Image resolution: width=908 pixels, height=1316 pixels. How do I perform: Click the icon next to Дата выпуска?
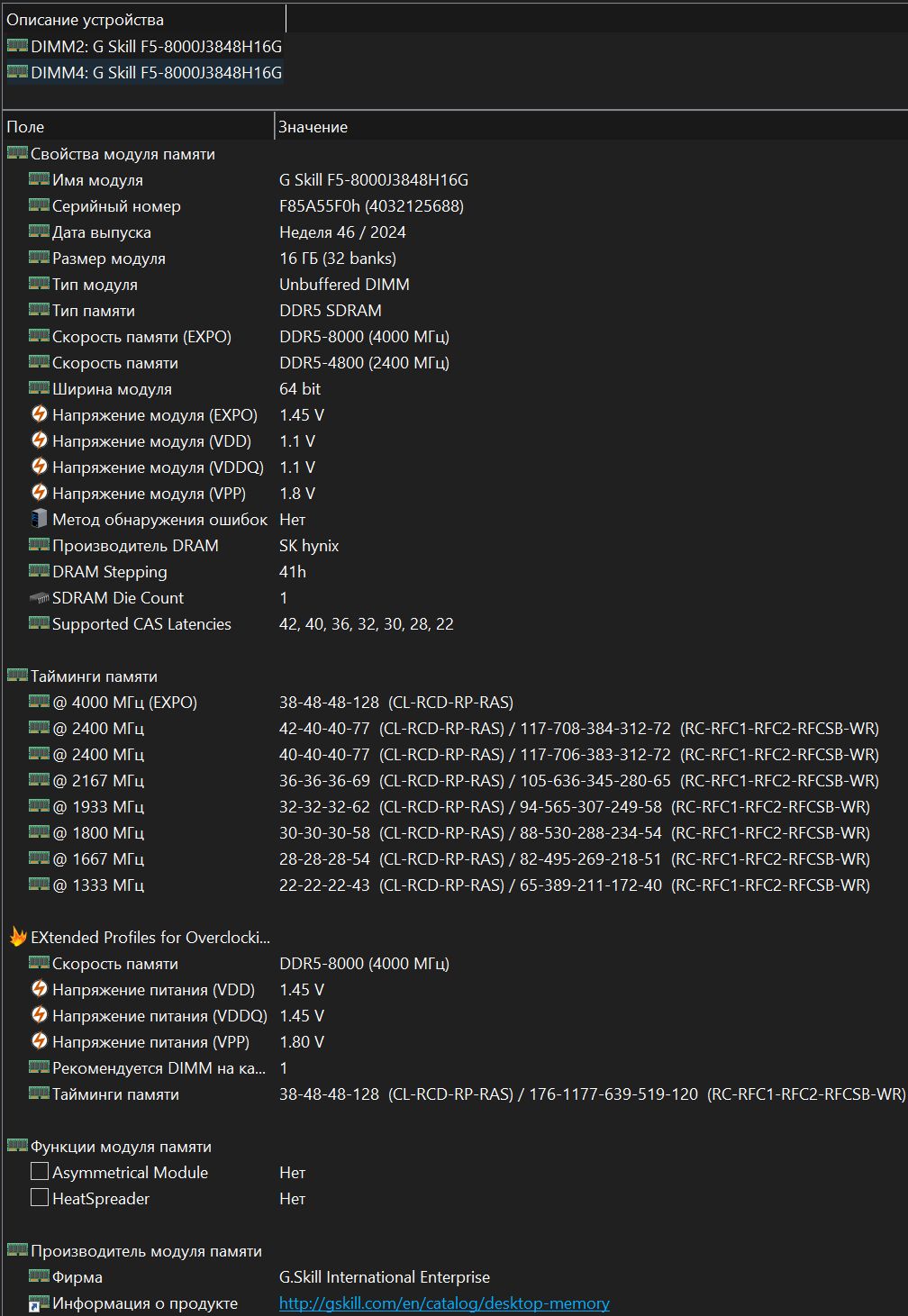click(x=39, y=231)
